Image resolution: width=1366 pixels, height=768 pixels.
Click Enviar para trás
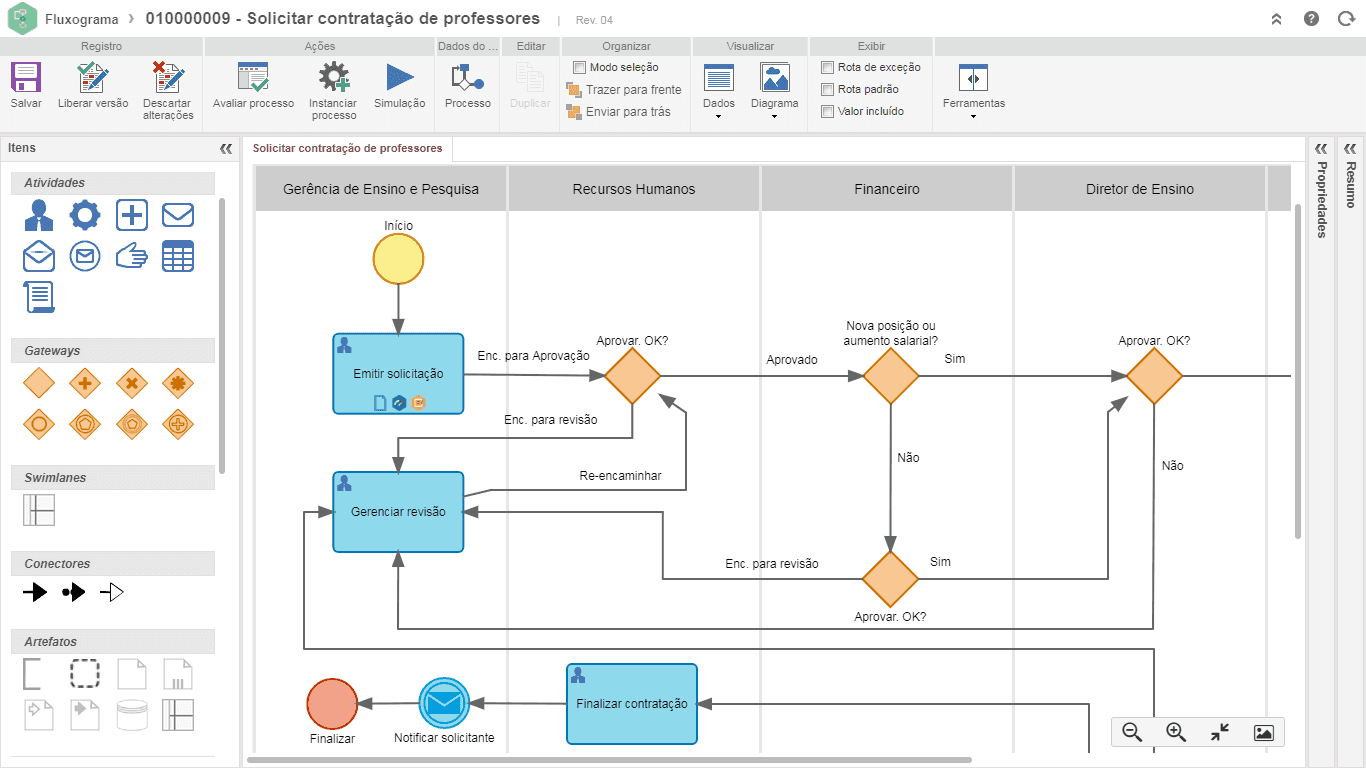(619, 112)
